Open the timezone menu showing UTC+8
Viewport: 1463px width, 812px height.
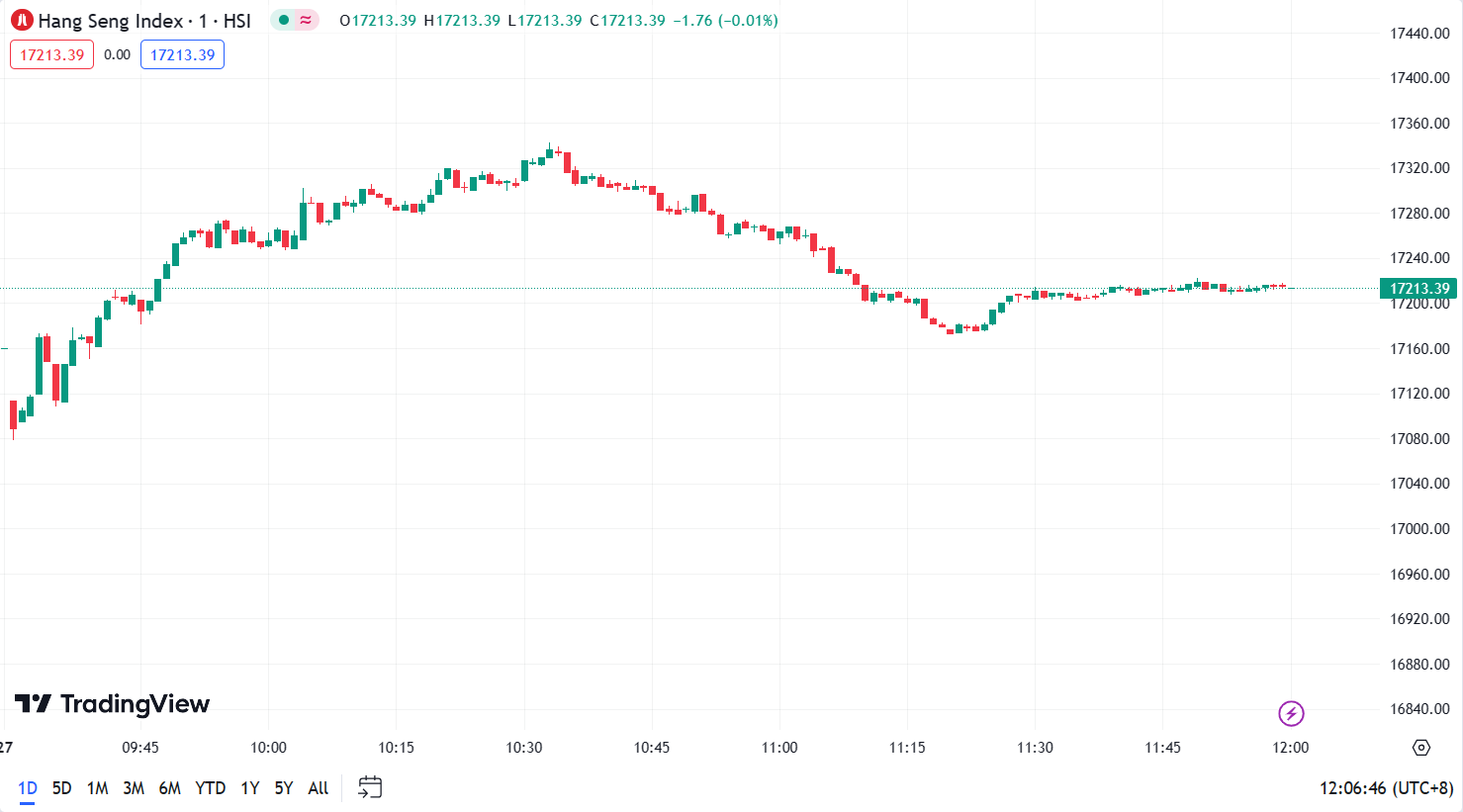coord(1386,788)
